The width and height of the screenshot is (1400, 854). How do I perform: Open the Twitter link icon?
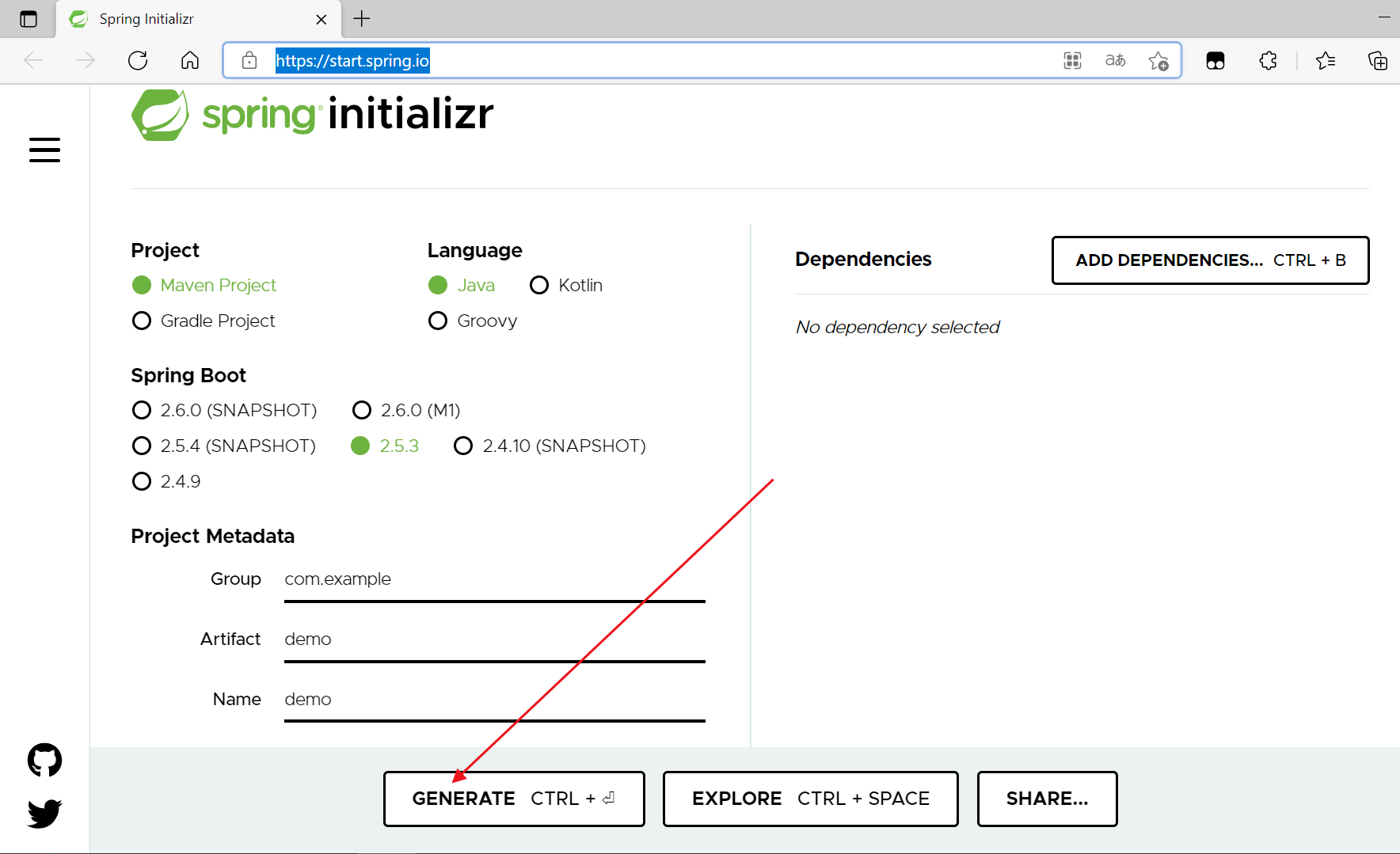click(44, 814)
